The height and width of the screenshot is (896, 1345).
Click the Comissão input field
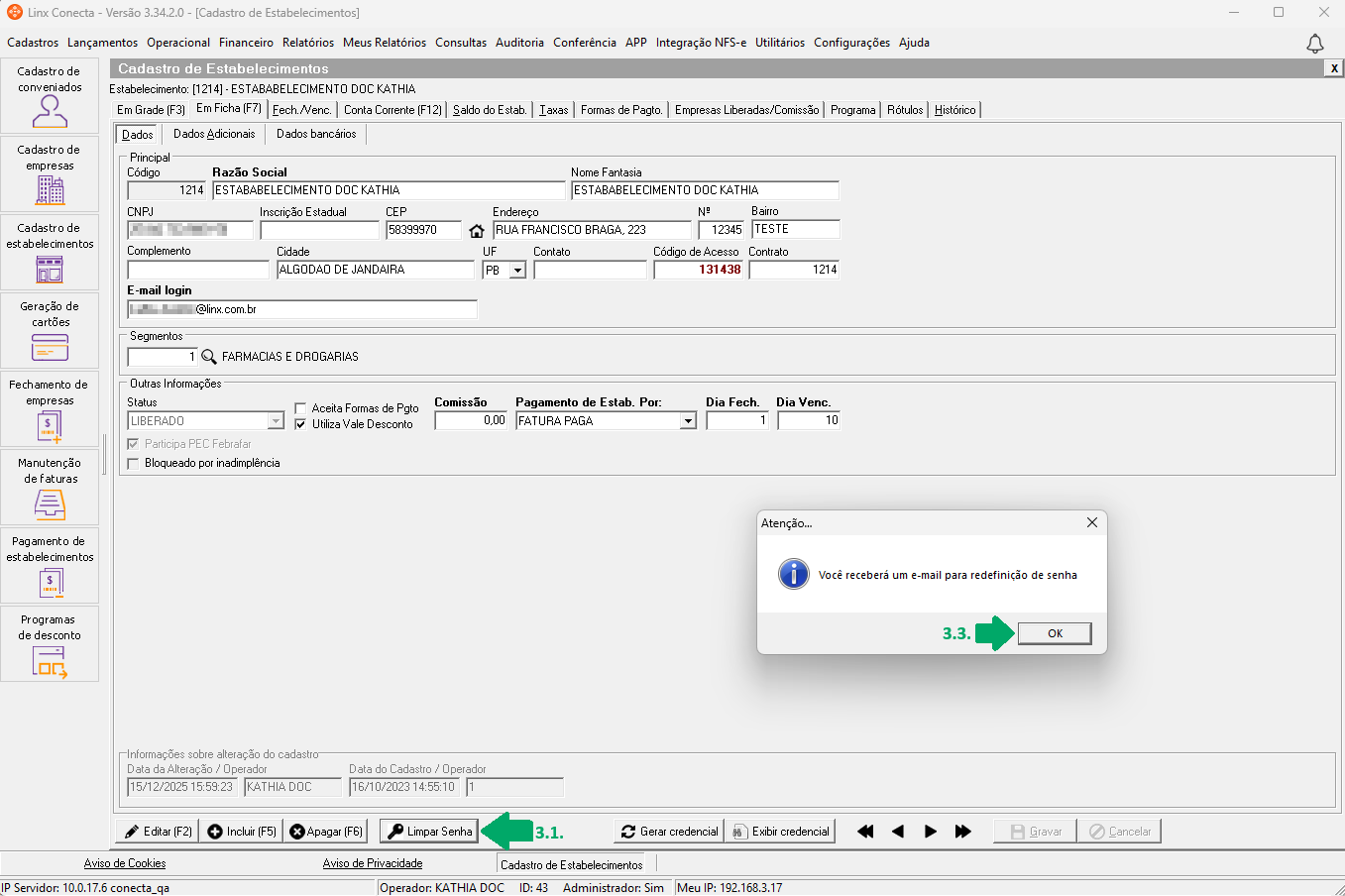click(471, 421)
